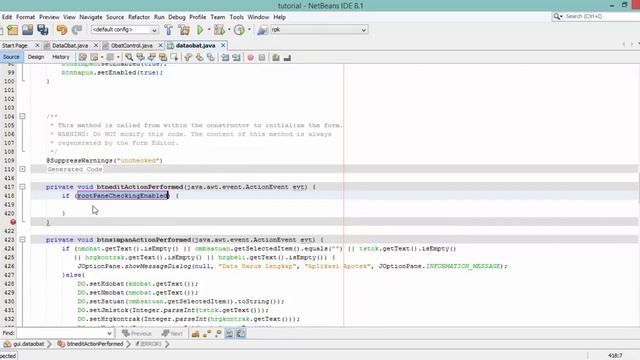Switch to the ObatControl.java tab
This screenshot has height=360, width=640.
131,45
